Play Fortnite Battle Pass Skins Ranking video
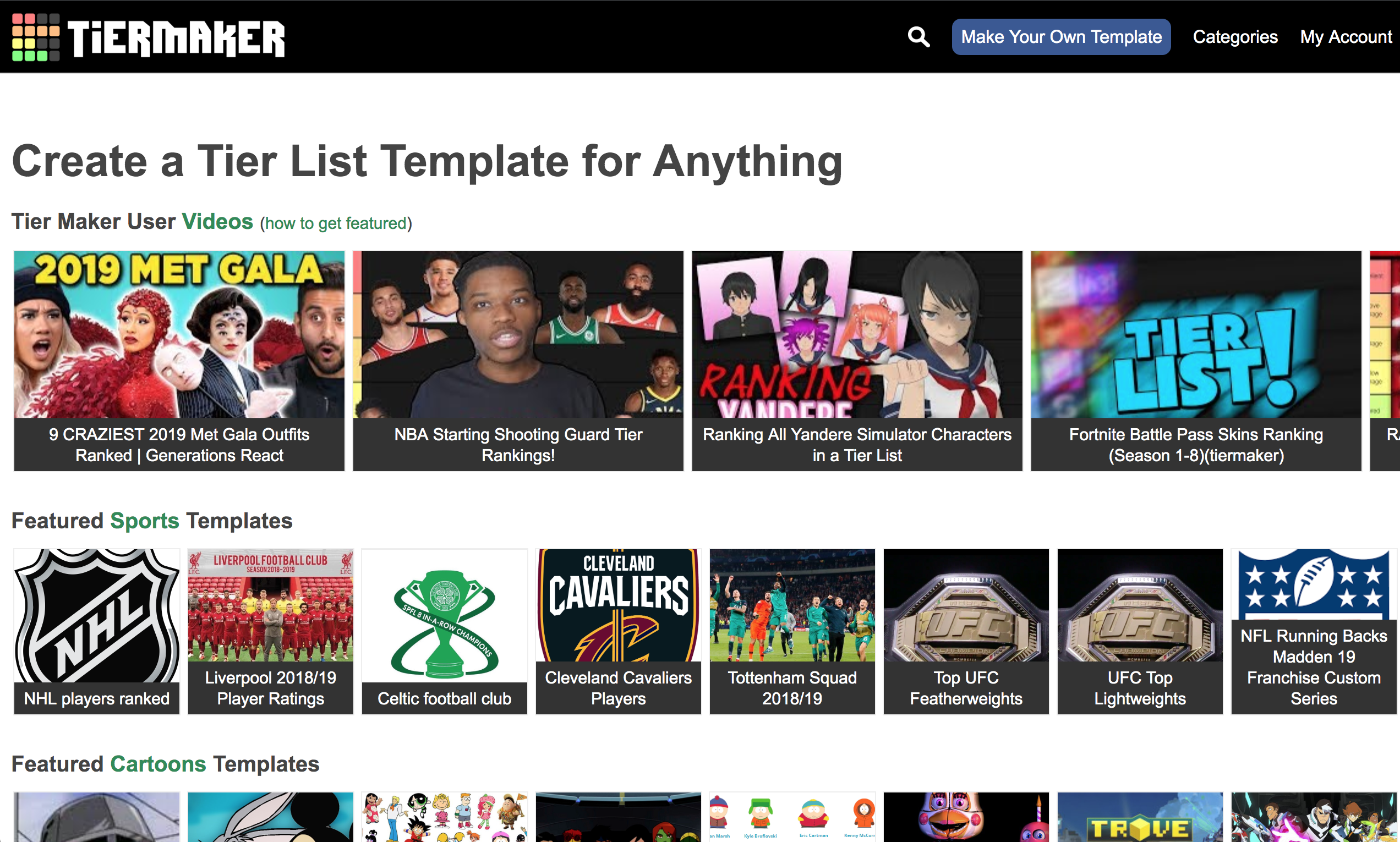 pos(1196,335)
